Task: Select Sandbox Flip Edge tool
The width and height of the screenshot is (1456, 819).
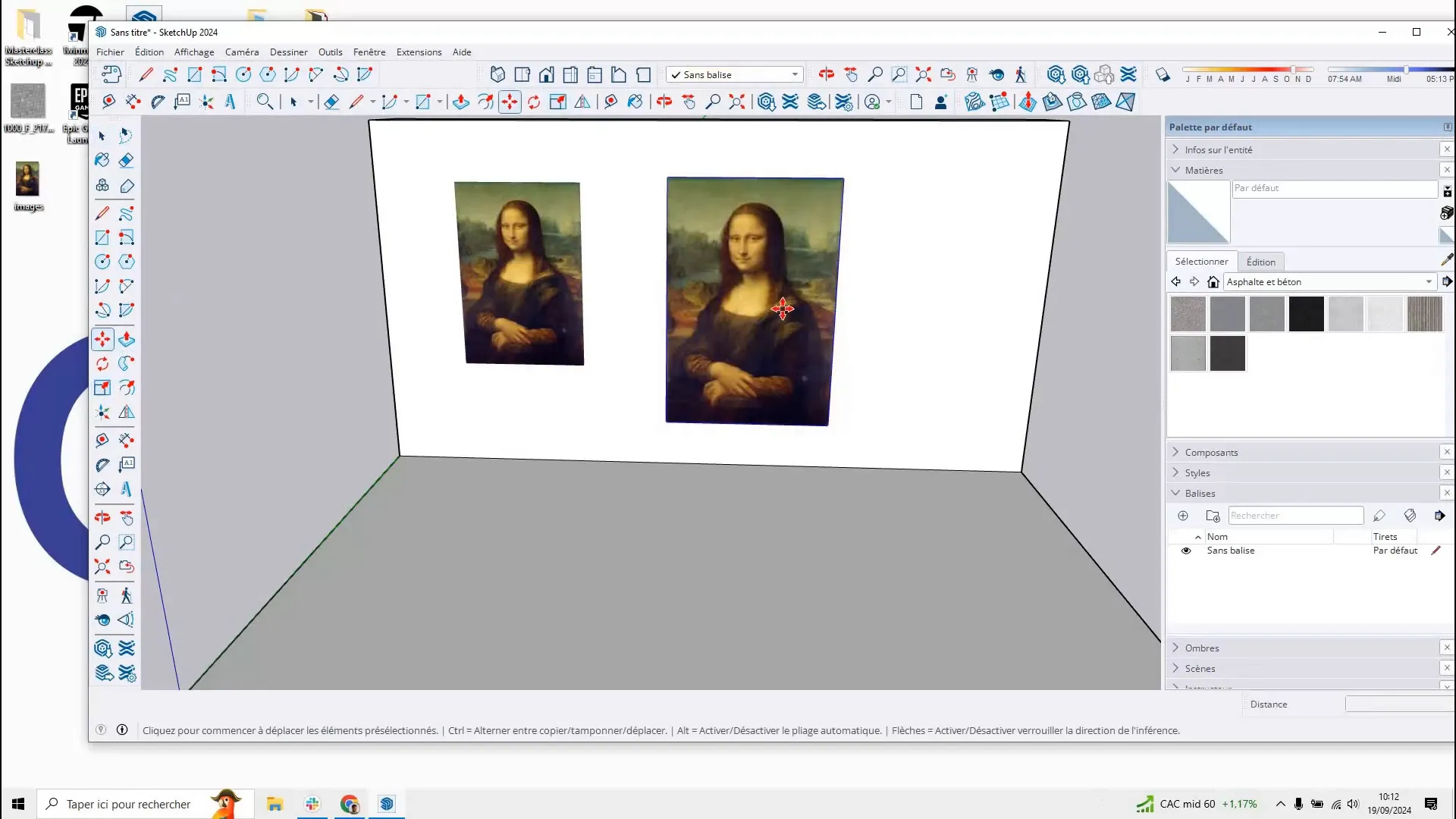Action: (x=1126, y=102)
